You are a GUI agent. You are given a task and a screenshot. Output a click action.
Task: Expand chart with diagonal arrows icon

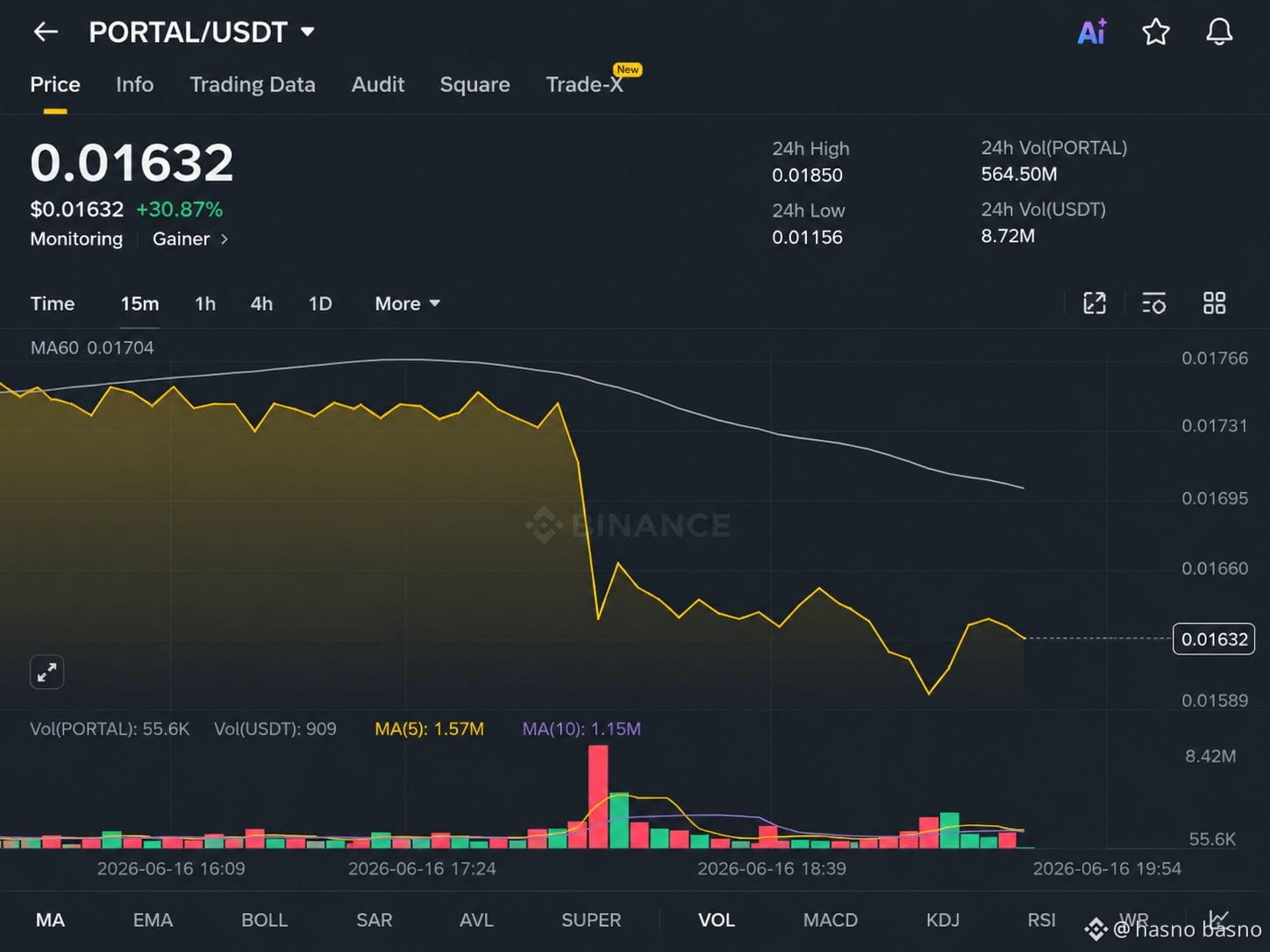[x=46, y=672]
